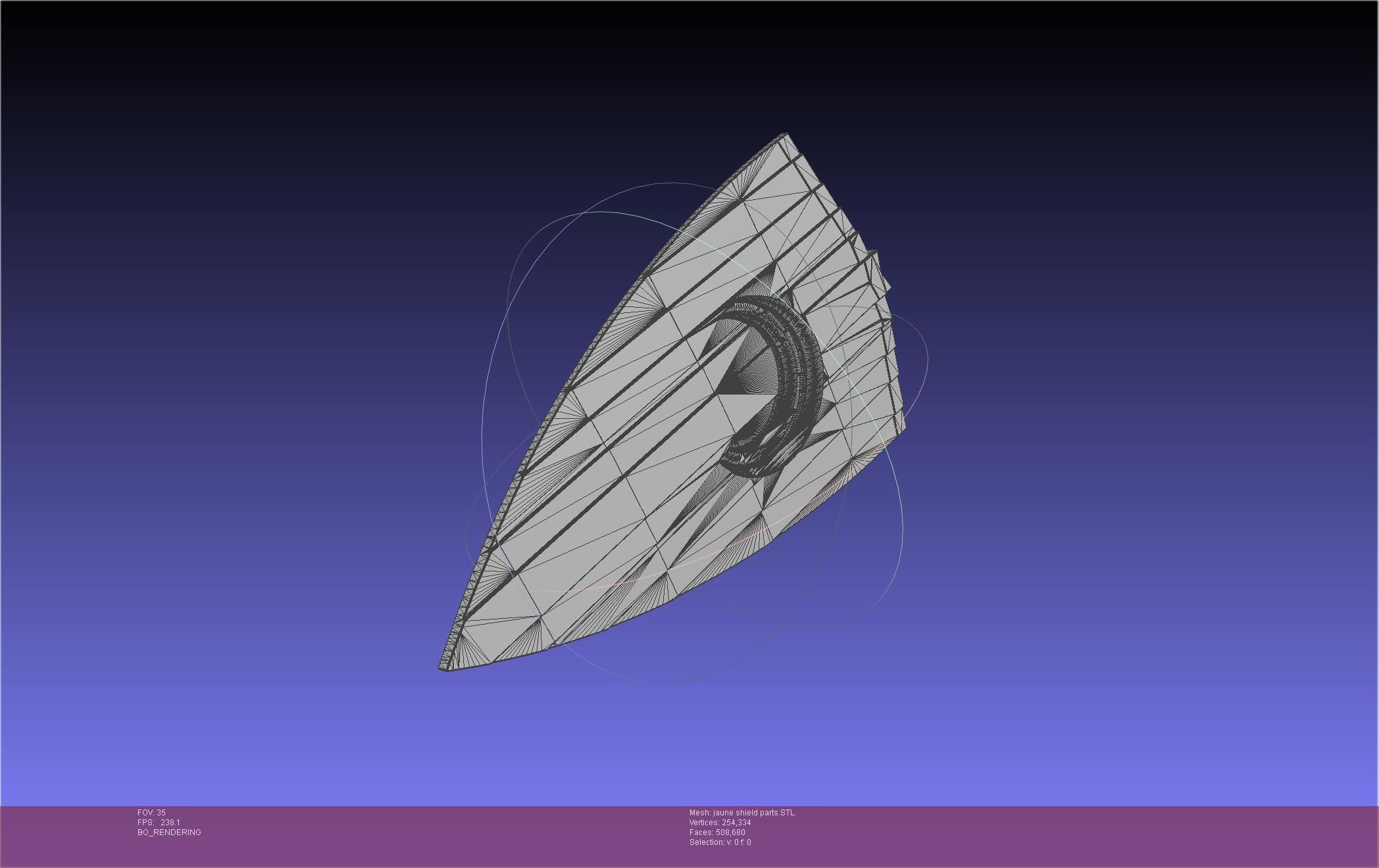1379x868 pixels.
Task: Click the 'Vertices: 254,334' text
Action: 720,823
